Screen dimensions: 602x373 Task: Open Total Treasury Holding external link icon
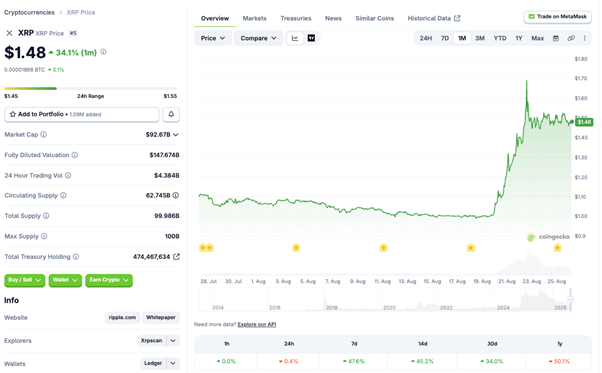coord(176,256)
